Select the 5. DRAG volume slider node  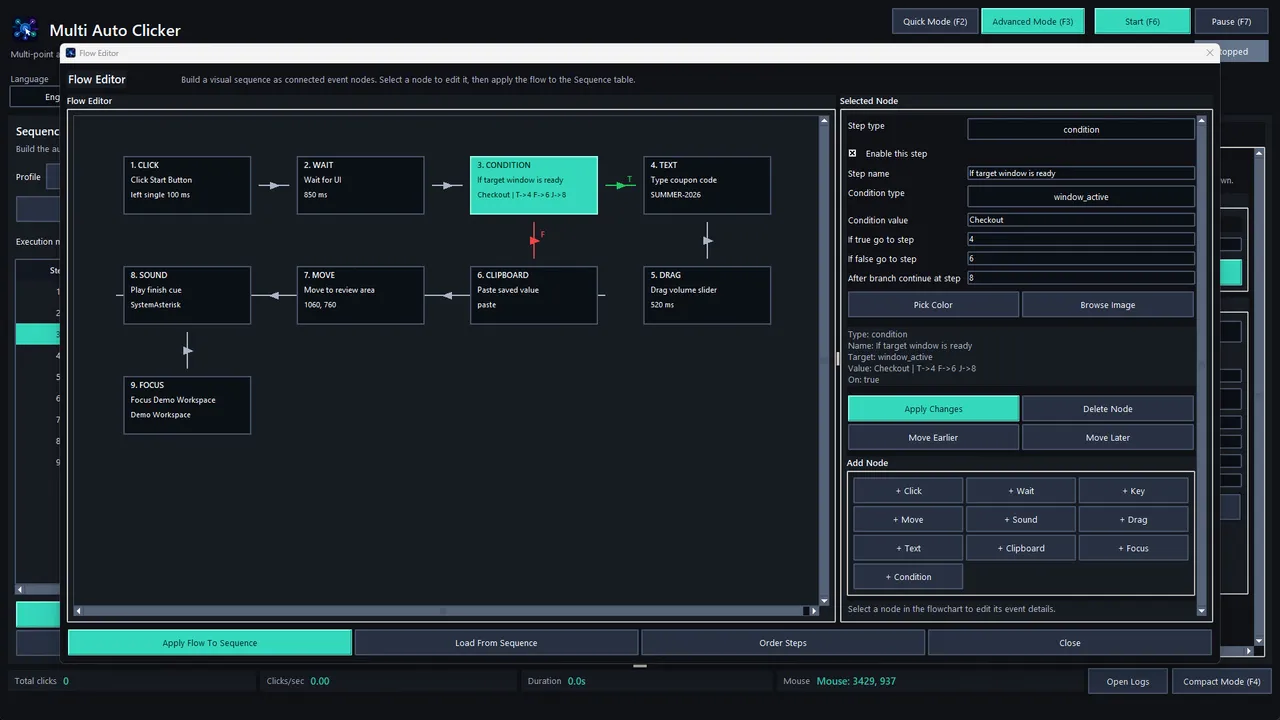(707, 295)
